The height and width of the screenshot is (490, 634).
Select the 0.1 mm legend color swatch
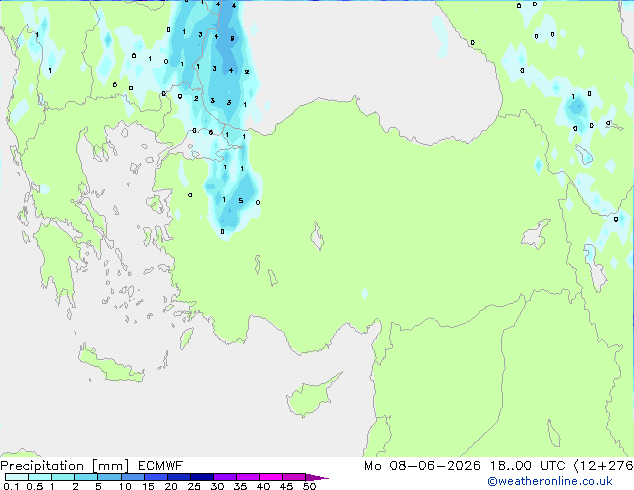(x=17, y=477)
